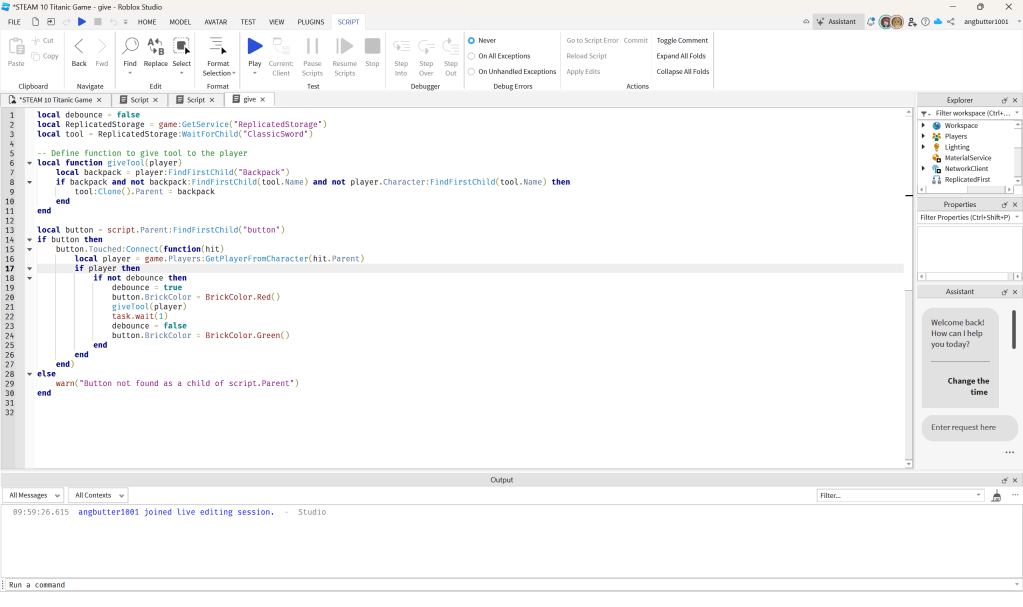
Task: Select the Never debug errors option
Action: [472, 41]
